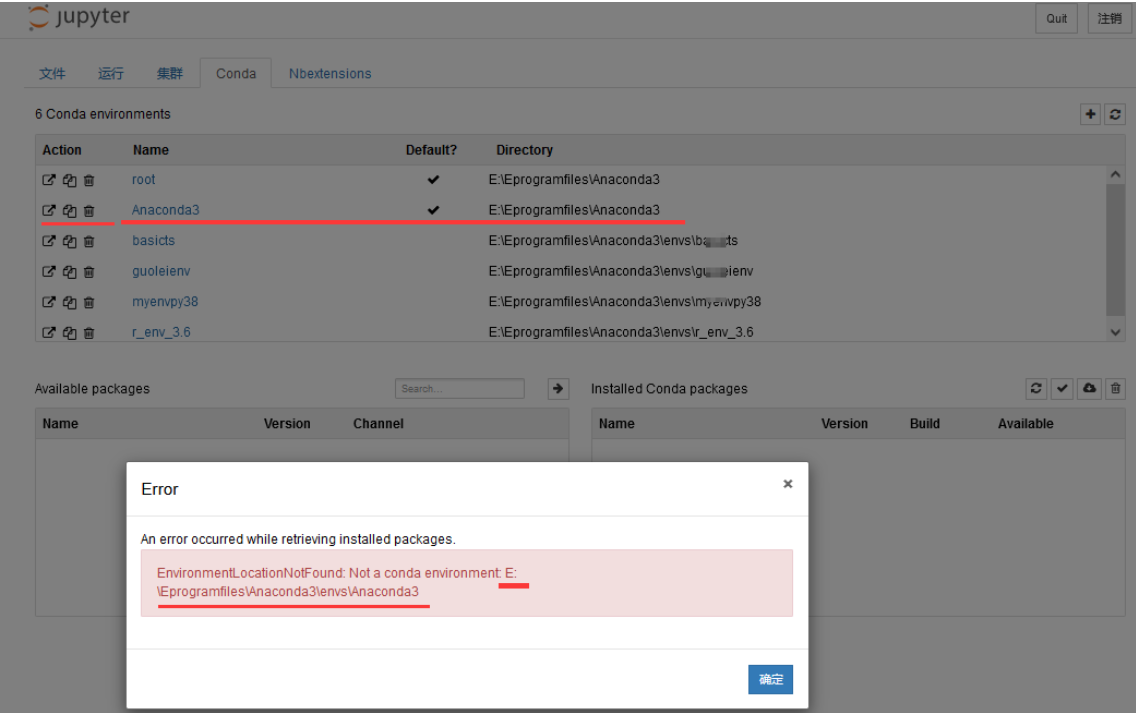Clone the Anaconda3 environment

(x=70, y=210)
